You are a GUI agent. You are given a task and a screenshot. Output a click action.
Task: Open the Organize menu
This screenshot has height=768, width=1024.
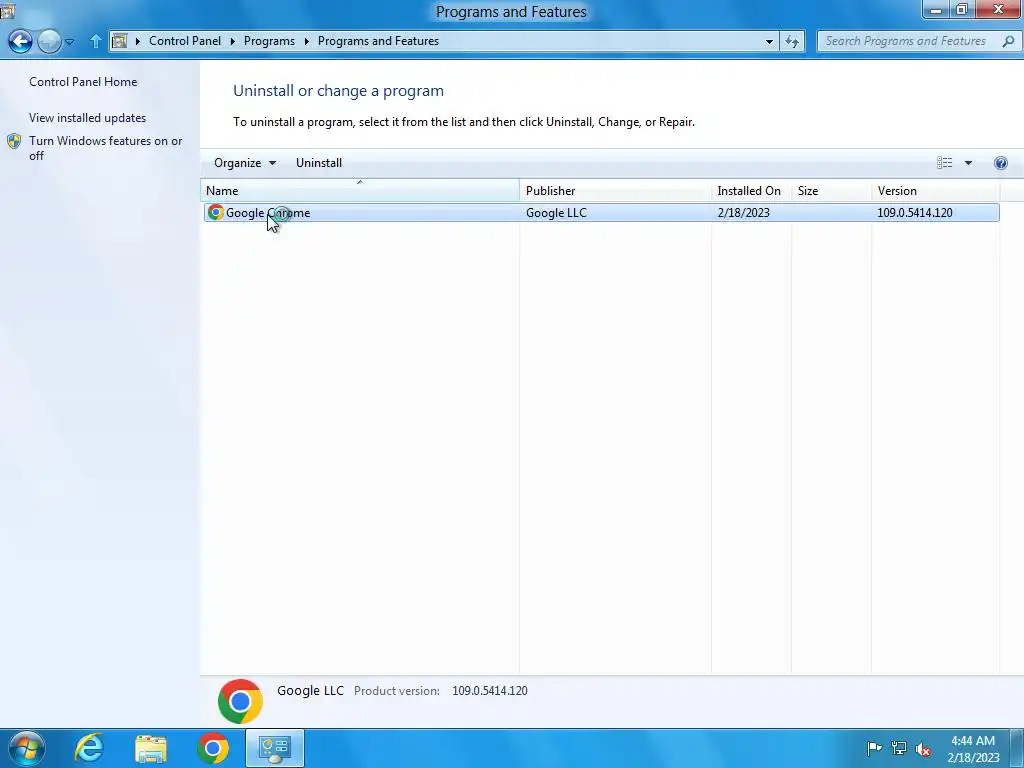coord(245,163)
